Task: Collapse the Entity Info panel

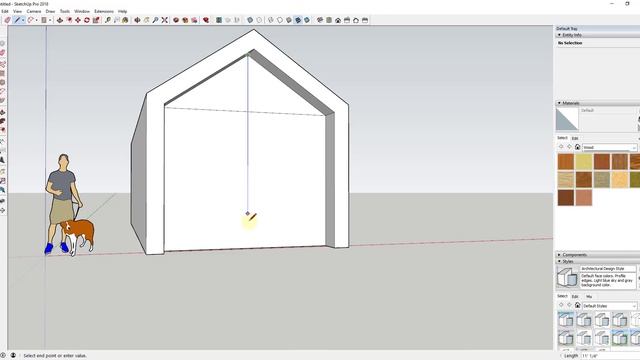Action: coord(559,35)
